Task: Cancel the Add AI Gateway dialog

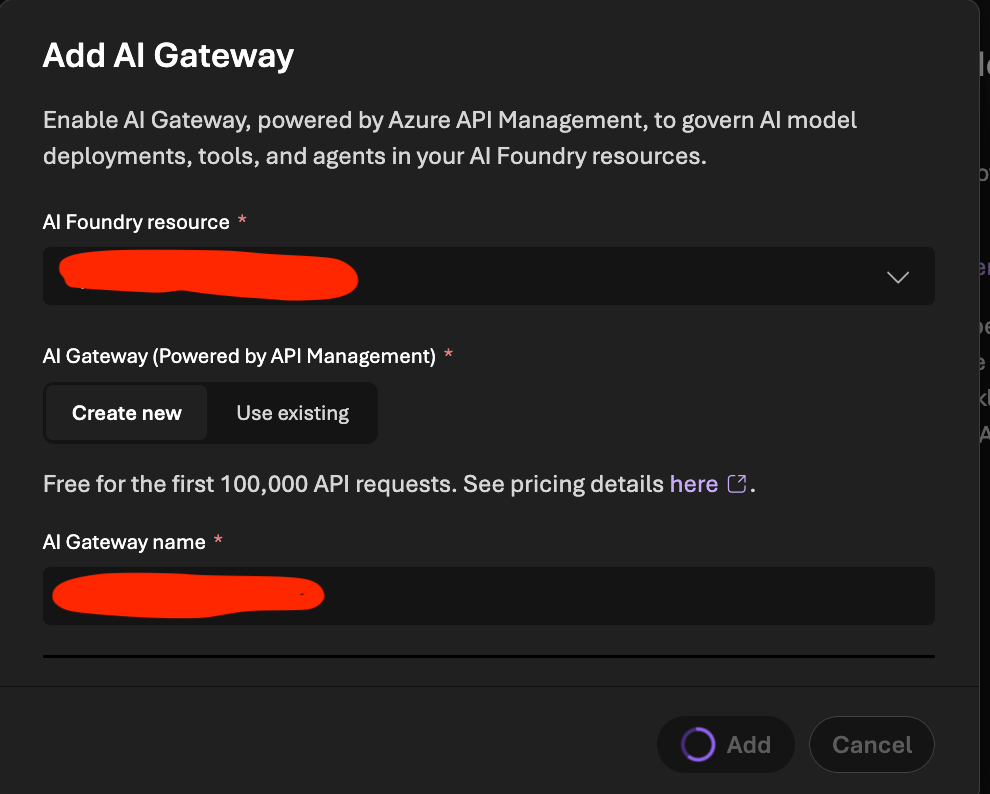Action: coord(872,745)
